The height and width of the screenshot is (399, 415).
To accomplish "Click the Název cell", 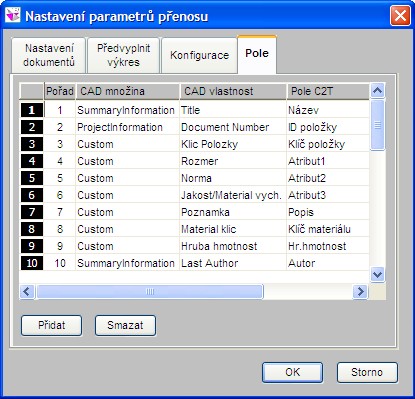I will pyautogui.click(x=328, y=110).
